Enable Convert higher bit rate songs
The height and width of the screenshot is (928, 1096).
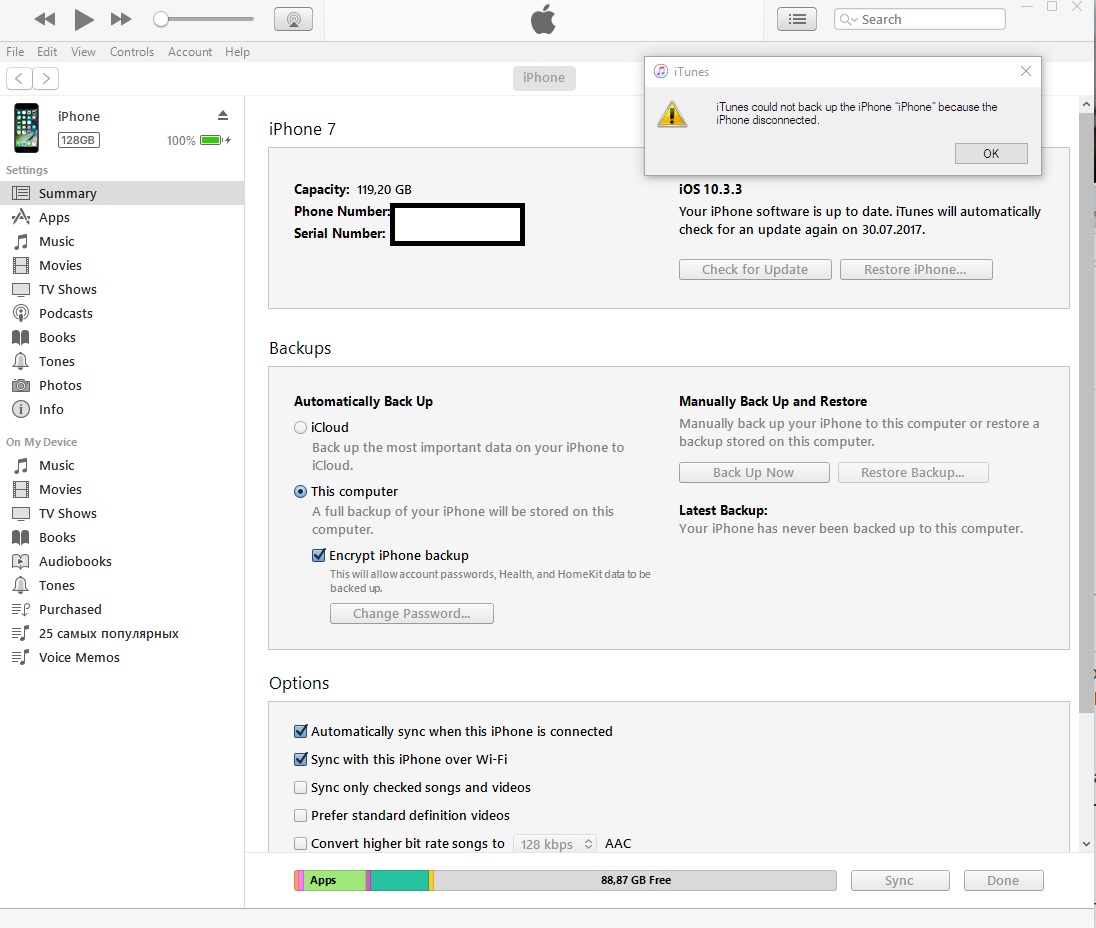pyautogui.click(x=301, y=843)
